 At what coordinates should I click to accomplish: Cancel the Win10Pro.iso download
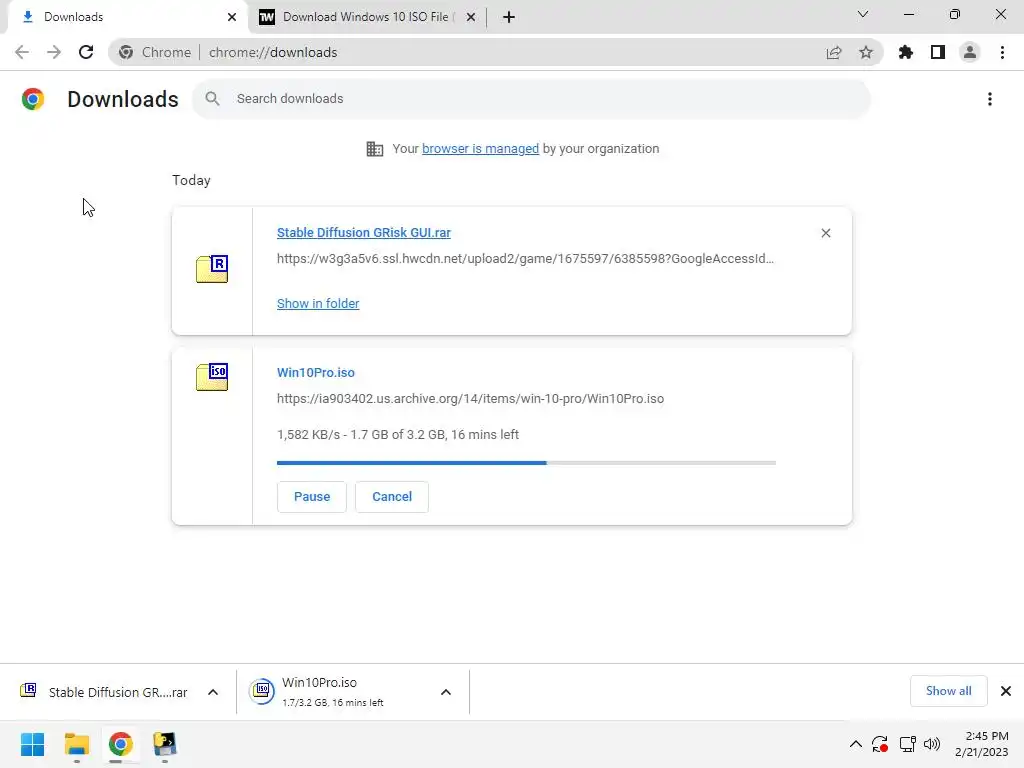click(x=392, y=497)
